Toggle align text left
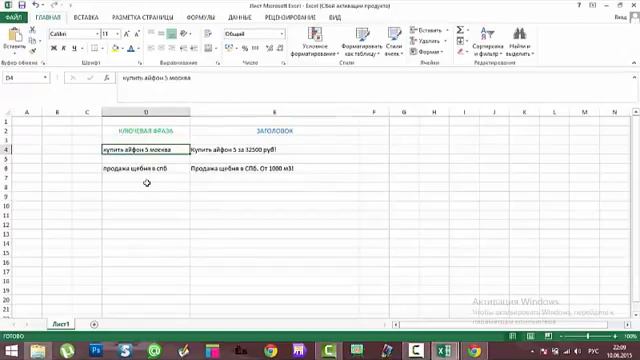The height and width of the screenshot is (360, 640). (151, 48)
